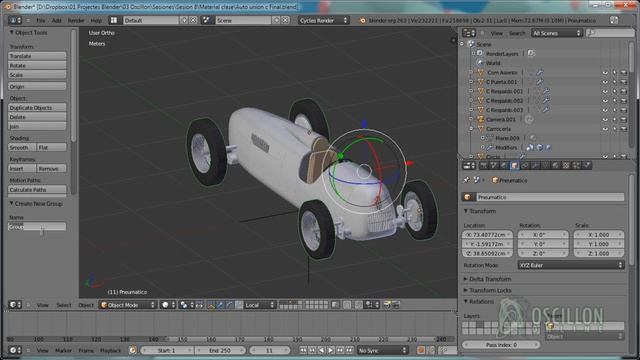Open the Scene properties tab icon
The image size is (640, 360).
494,165
